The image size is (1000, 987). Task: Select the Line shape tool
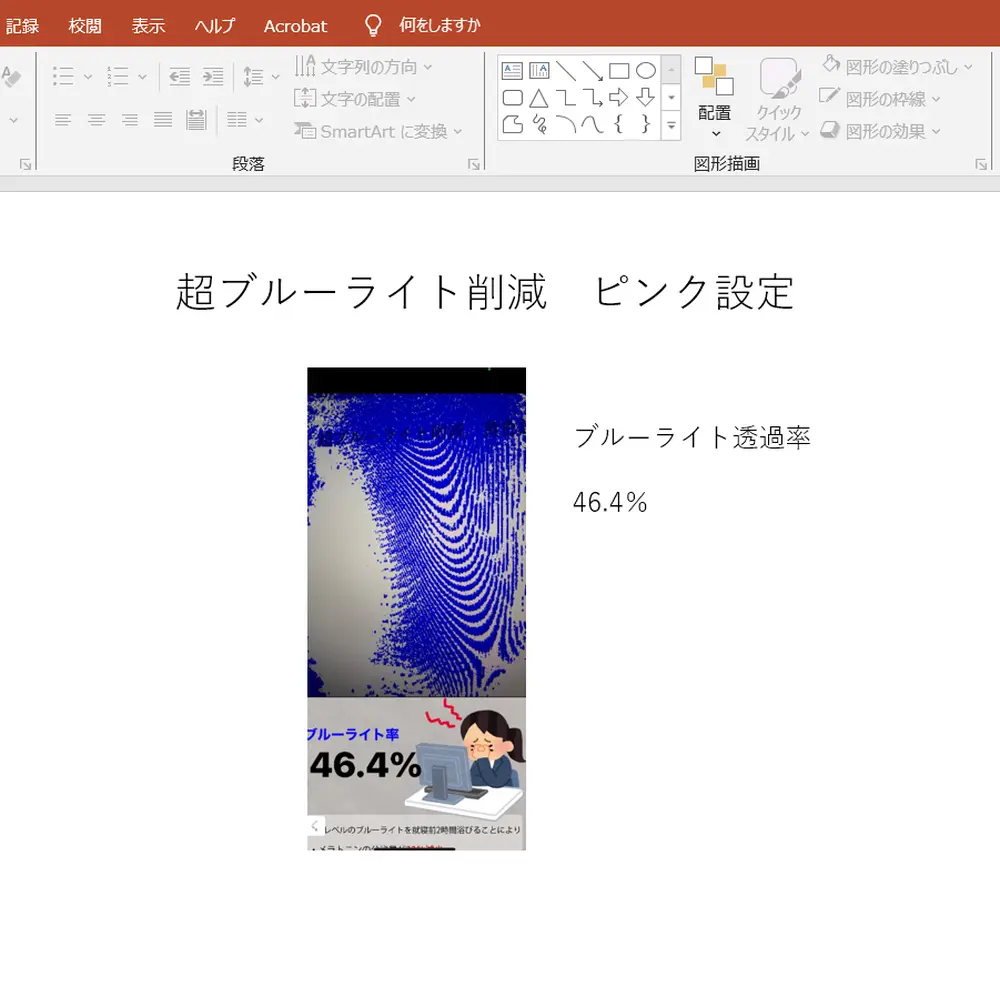pyautogui.click(x=566, y=70)
